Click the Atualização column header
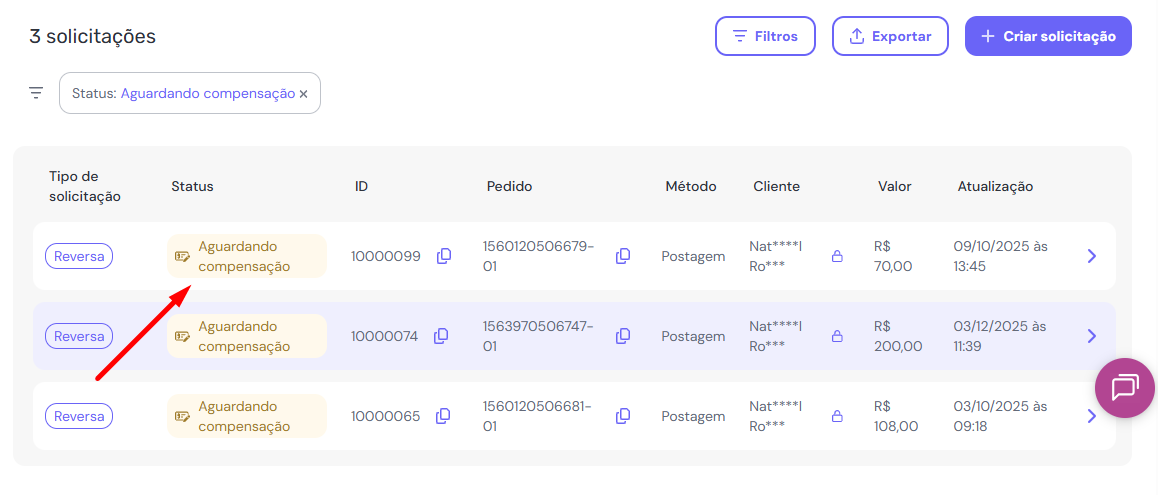This screenshot has height=495, width=1158. click(995, 186)
